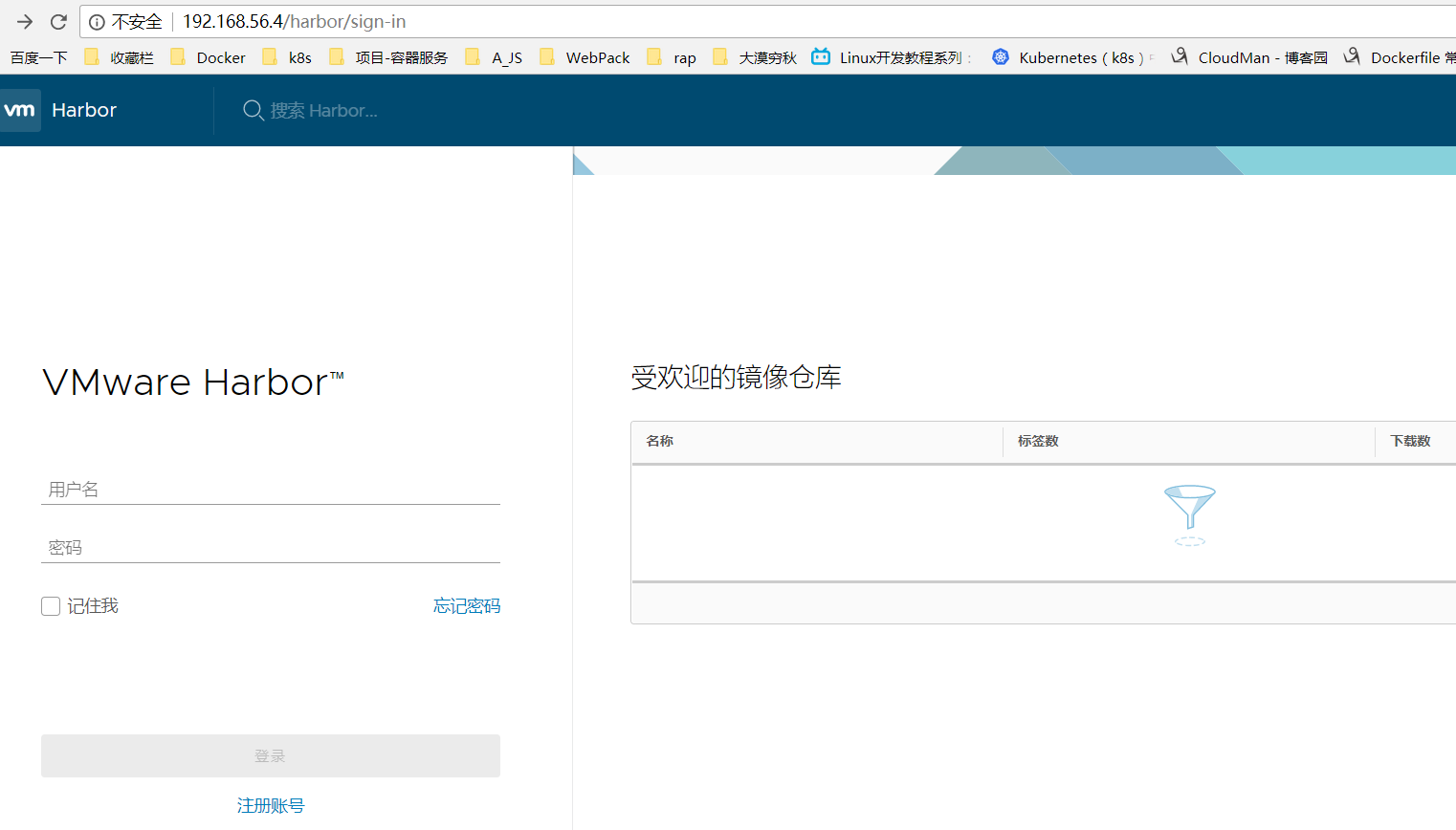The width and height of the screenshot is (1456, 830).
Task: Click the VMware vm logo icon
Action: 20,110
